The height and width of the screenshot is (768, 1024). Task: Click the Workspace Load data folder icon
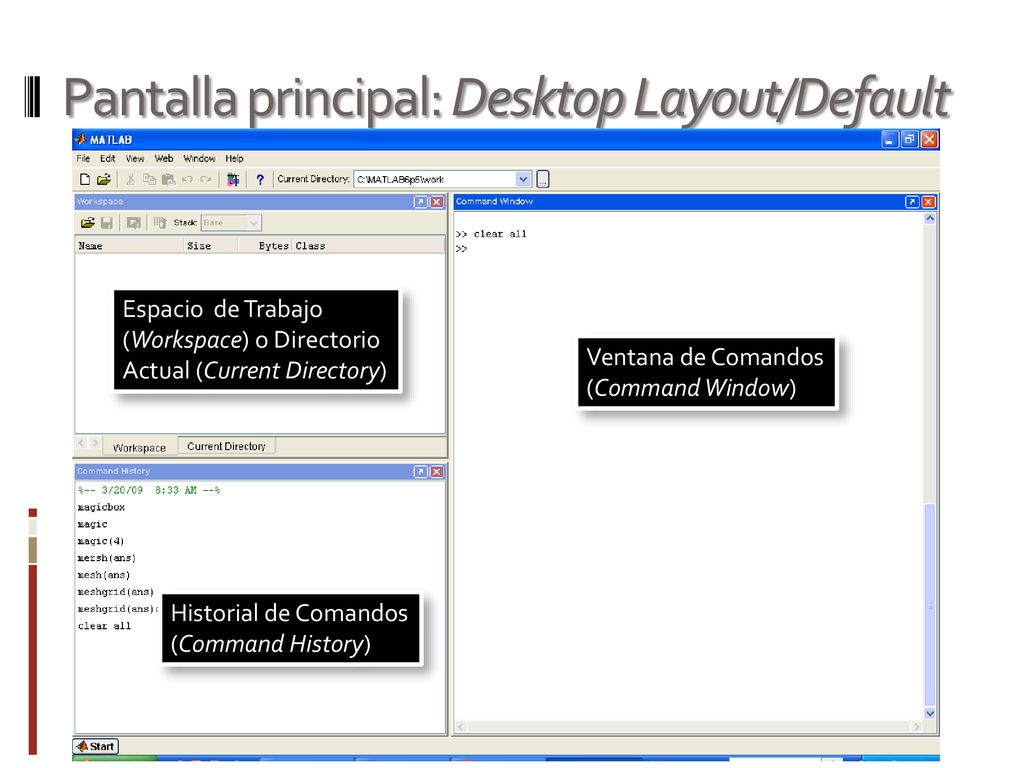(88, 223)
